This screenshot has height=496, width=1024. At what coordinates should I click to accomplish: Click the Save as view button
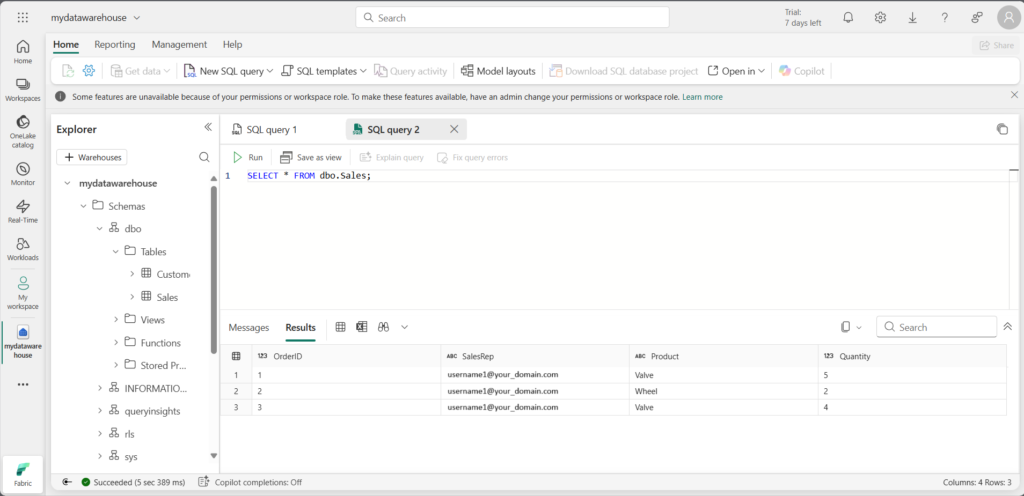pos(311,157)
